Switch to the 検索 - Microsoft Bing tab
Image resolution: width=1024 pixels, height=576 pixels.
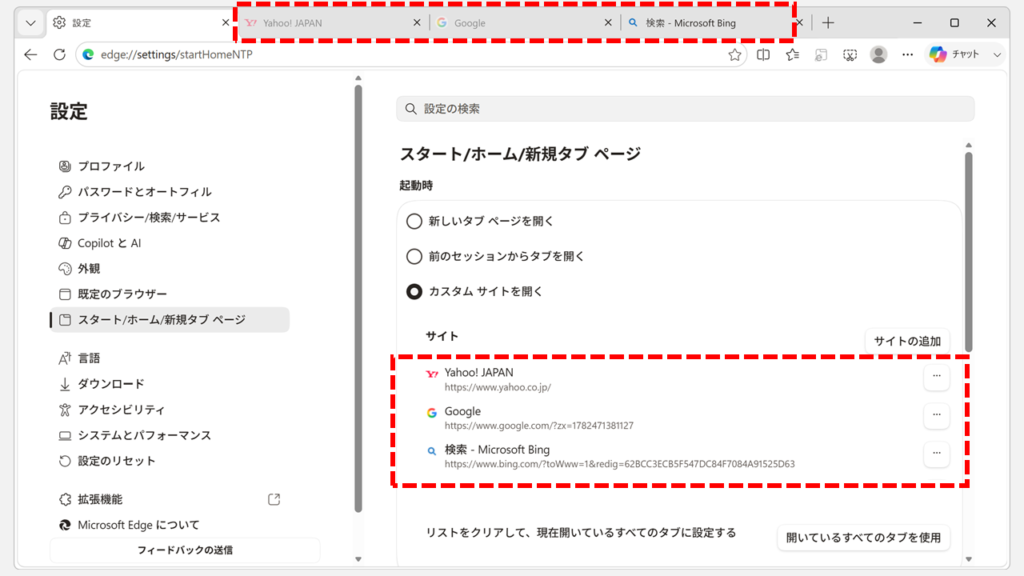(714, 23)
